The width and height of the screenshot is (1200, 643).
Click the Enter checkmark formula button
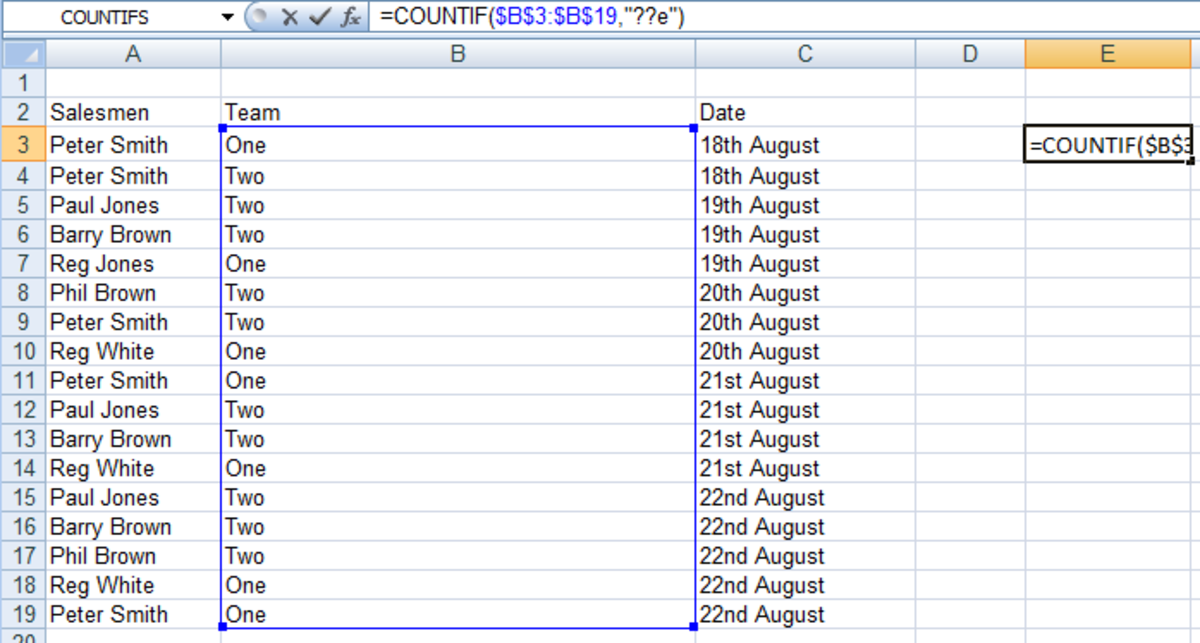(319, 17)
